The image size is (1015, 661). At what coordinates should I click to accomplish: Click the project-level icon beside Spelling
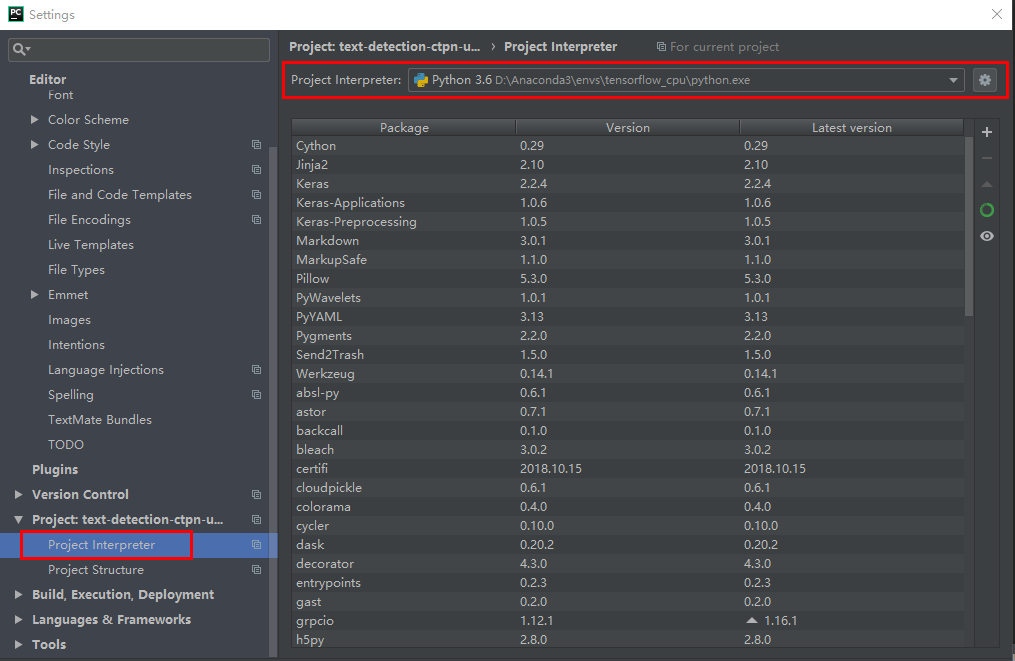click(x=256, y=395)
